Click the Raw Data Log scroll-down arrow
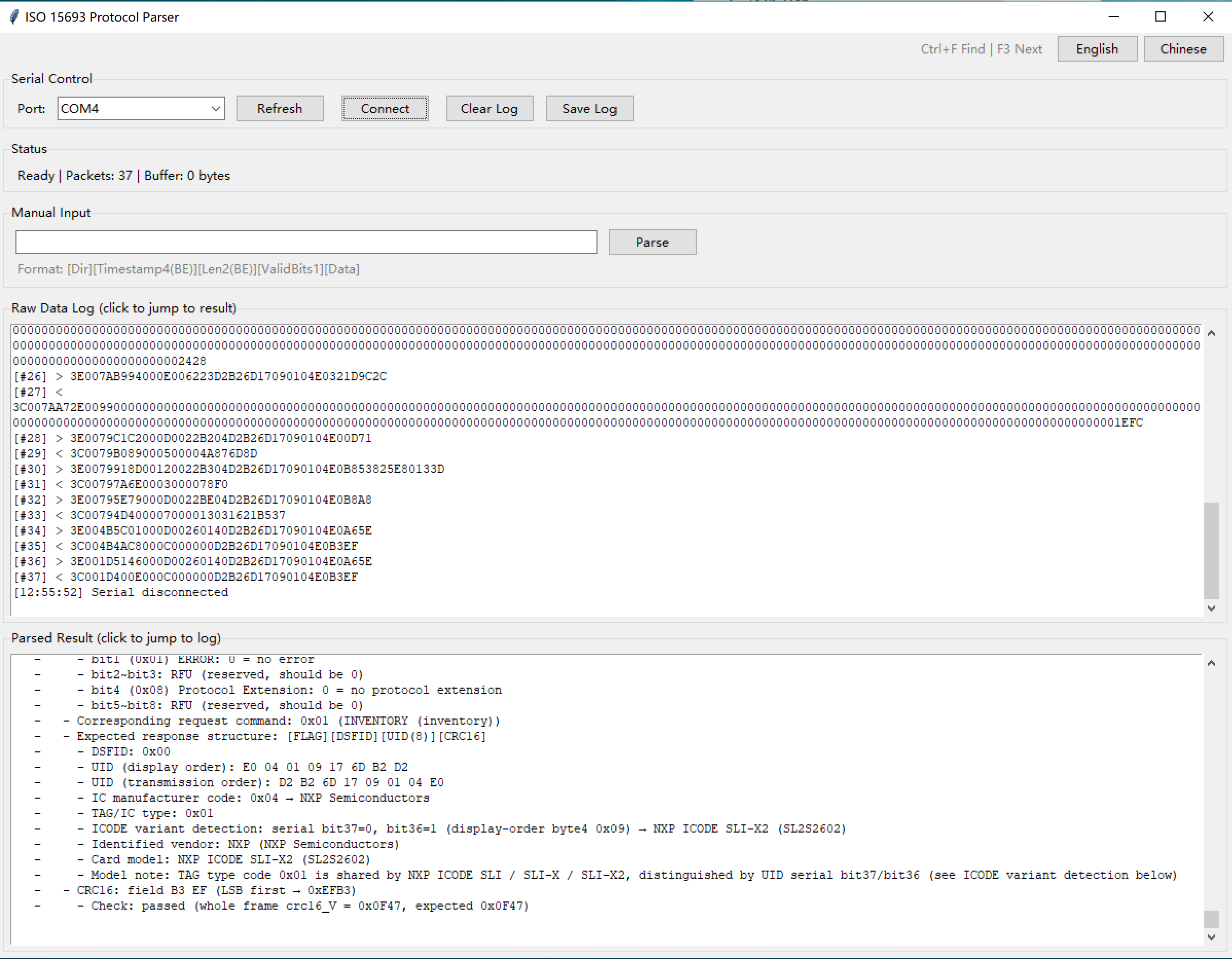Viewport: 1232px width, 959px height. pyautogui.click(x=1210, y=608)
